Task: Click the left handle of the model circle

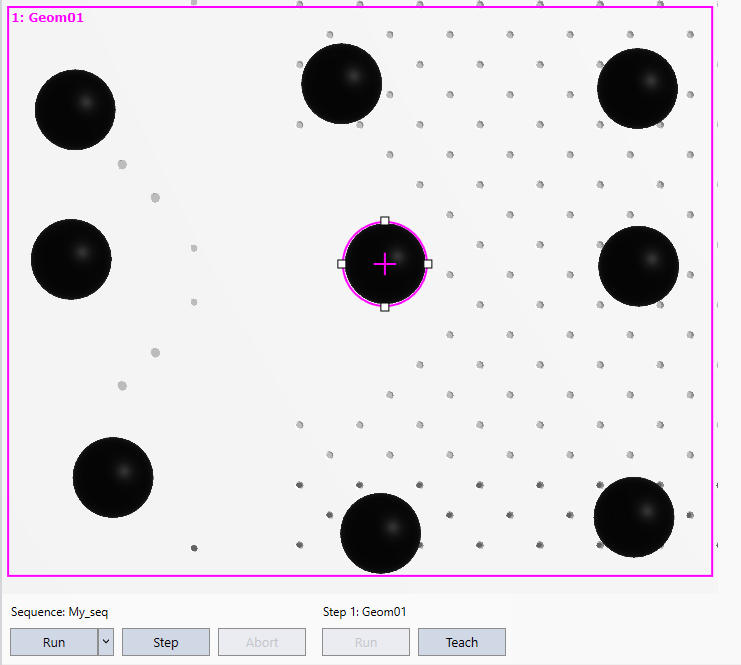Action: click(x=342, y=264)
